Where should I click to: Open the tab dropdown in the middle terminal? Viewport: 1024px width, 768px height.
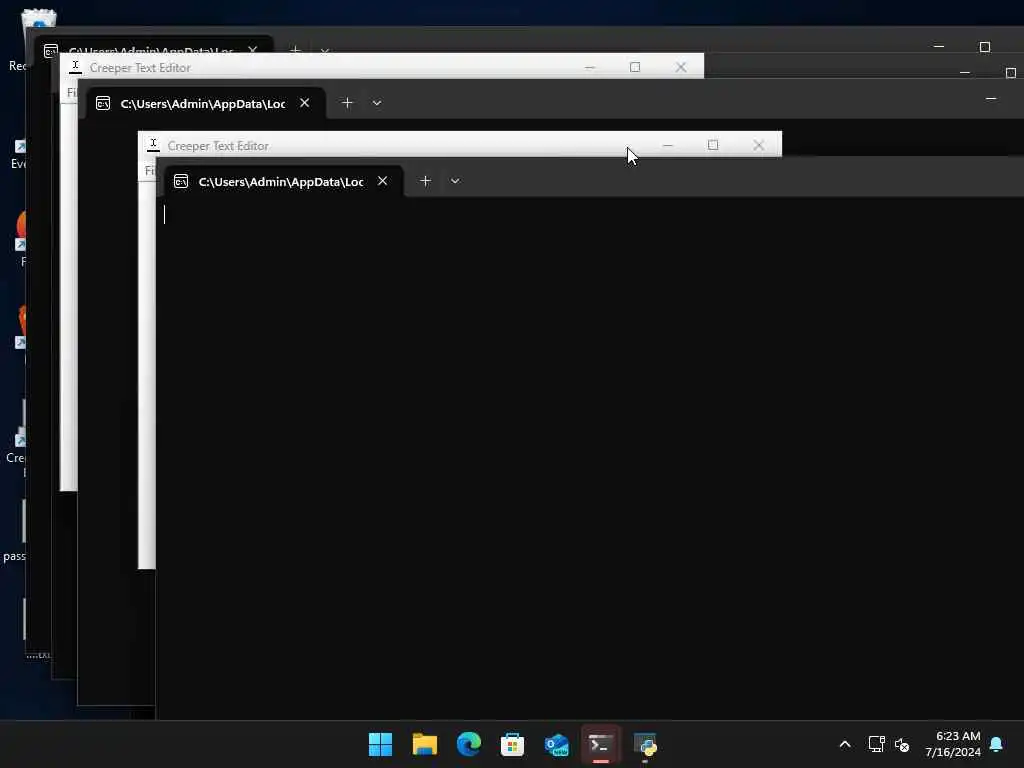[377, 103]
